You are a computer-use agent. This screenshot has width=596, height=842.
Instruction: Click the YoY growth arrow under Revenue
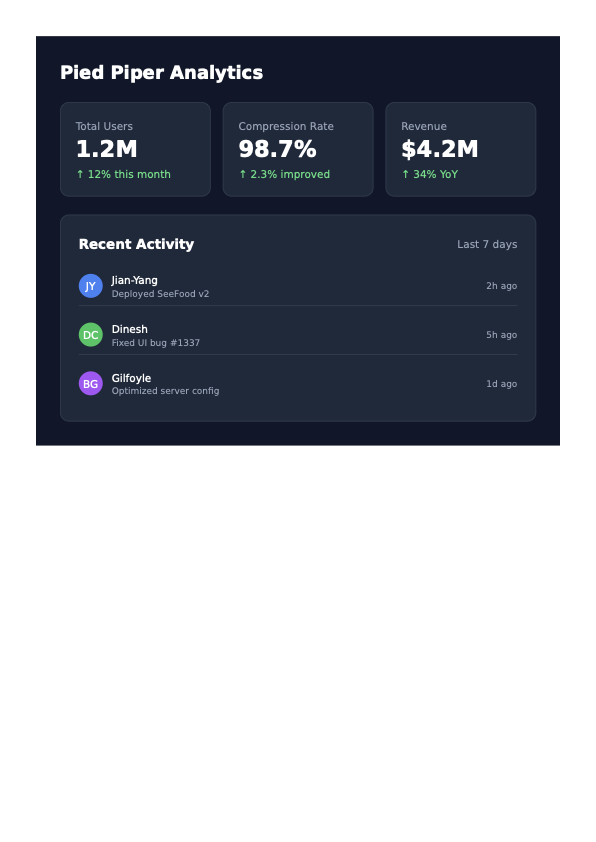pos(404,174)
